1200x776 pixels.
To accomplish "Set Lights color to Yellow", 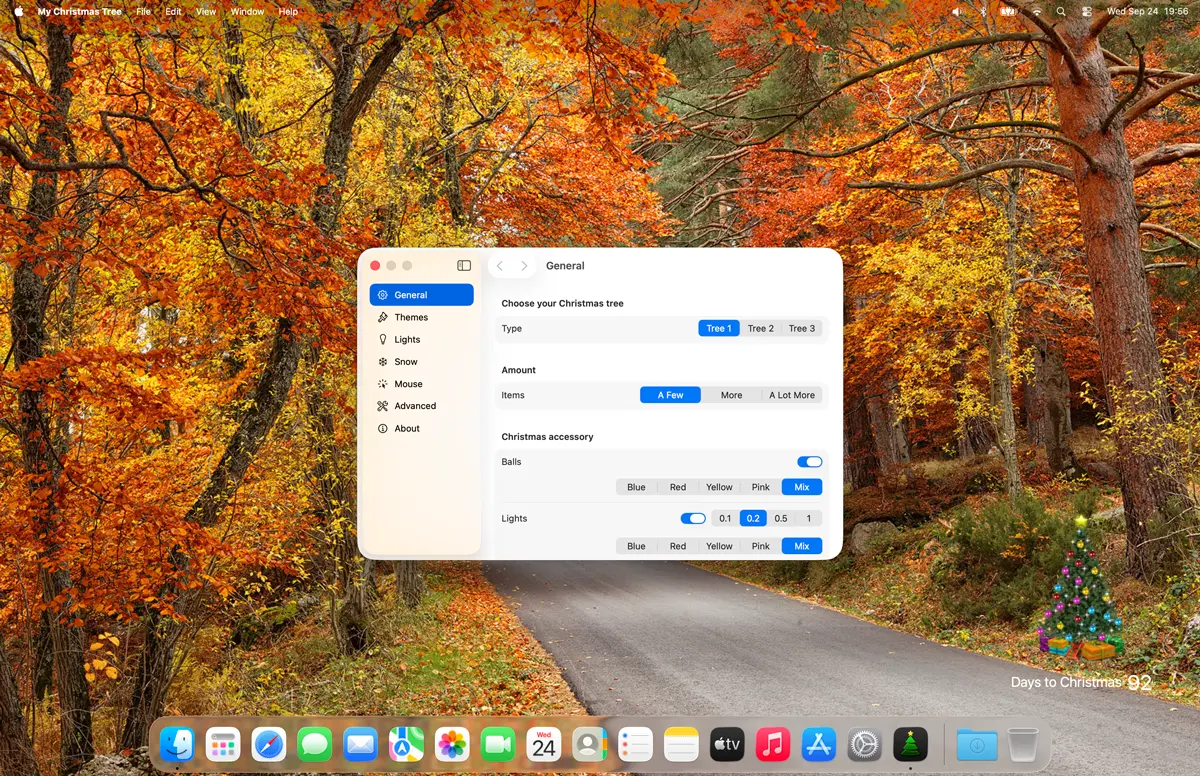I will click(719, 546).
